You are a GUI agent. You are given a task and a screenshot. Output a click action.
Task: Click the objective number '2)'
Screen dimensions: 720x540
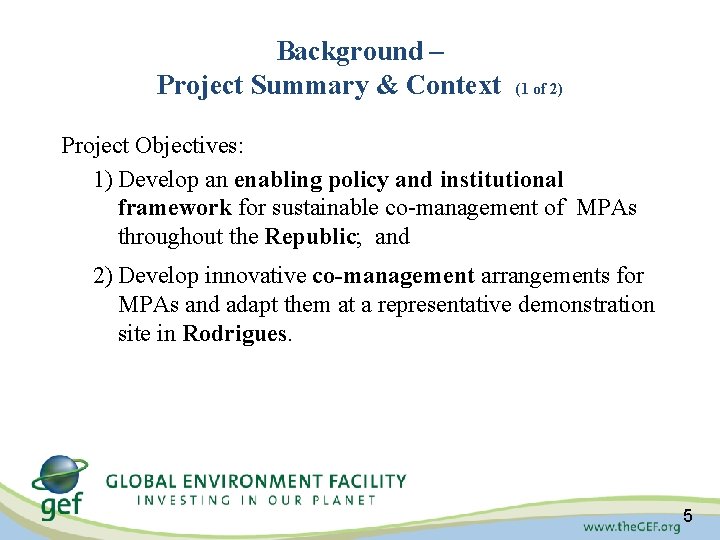(102, 276)
